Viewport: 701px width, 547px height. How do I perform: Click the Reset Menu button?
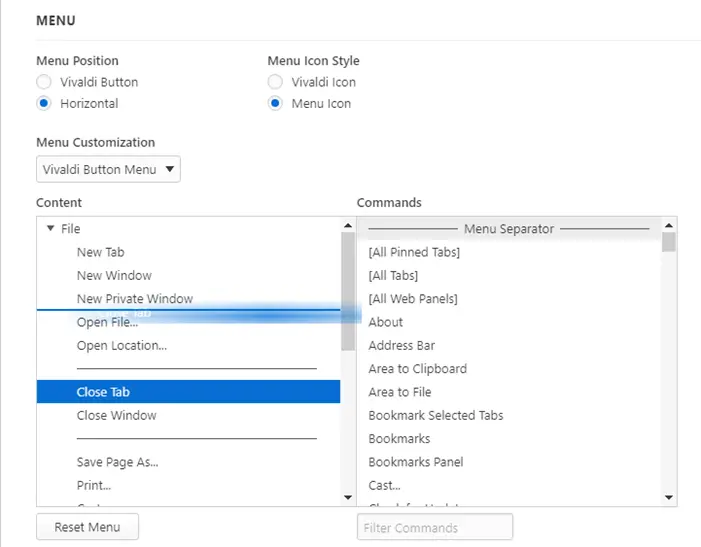[x=88, y=527]
